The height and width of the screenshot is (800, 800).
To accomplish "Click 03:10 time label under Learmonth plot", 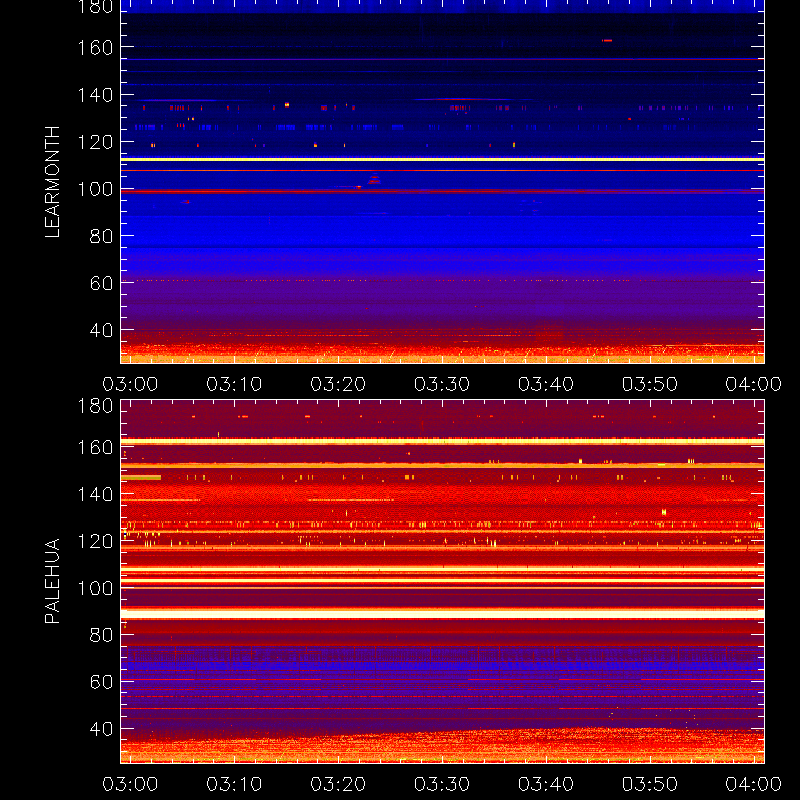I will coord(234,384).
